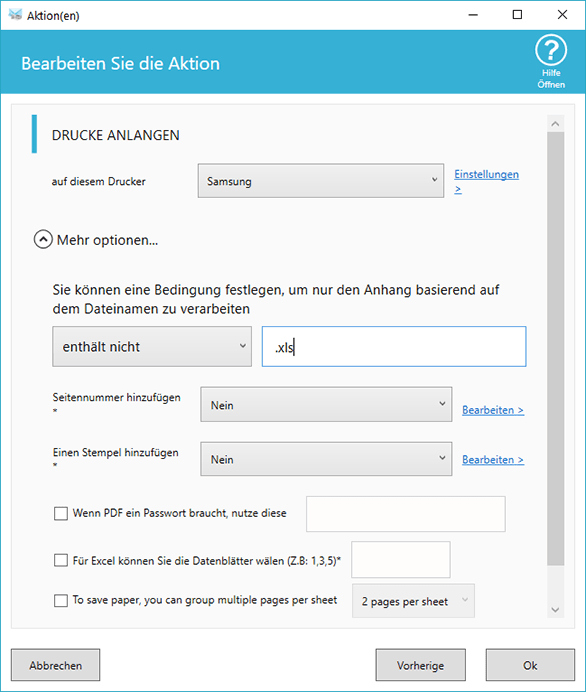Open the Hilfe Öffnen help icon
586x692 pixels.
click(551, 51)
